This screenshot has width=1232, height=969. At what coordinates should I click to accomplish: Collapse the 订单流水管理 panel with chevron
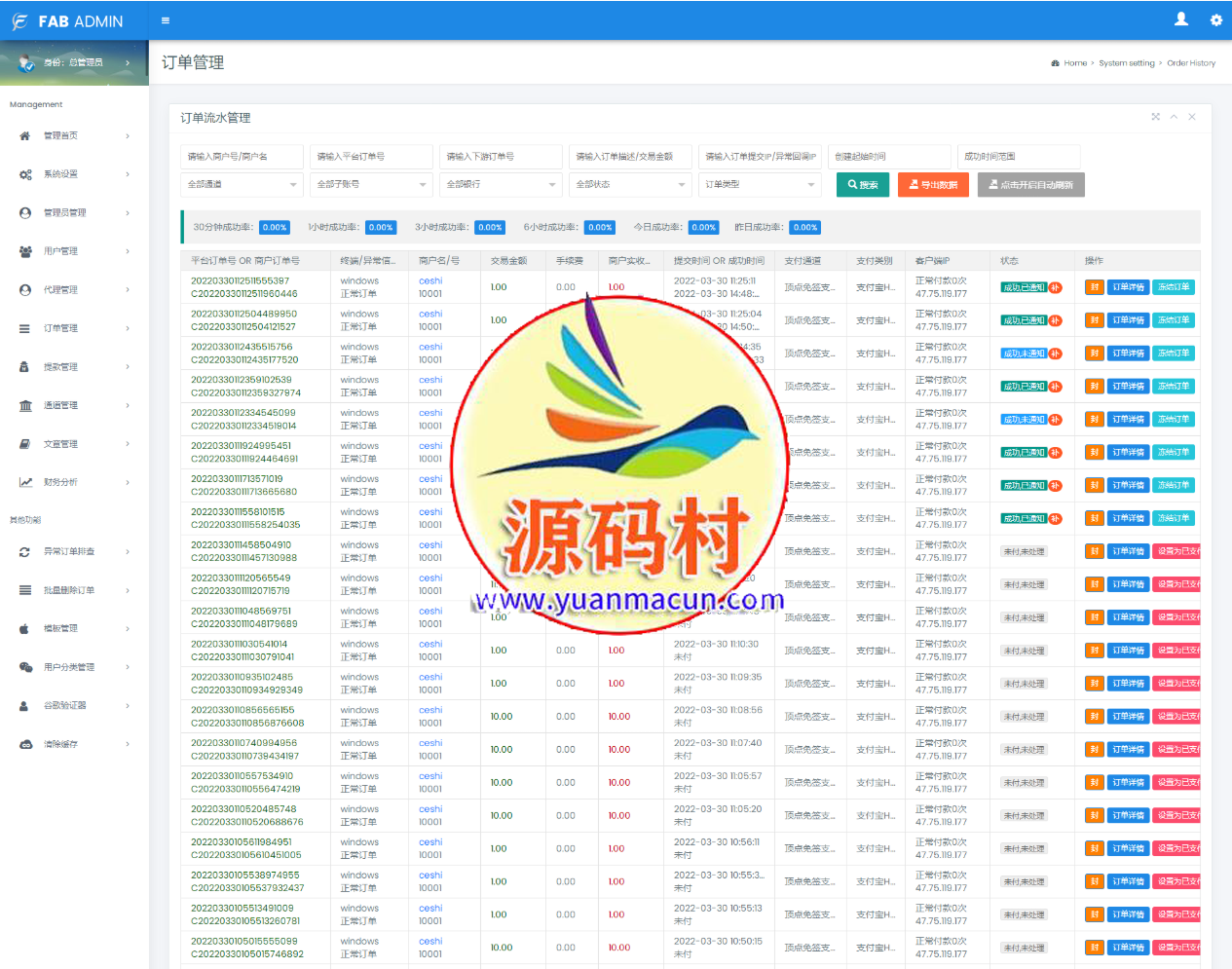point(1174,117)
